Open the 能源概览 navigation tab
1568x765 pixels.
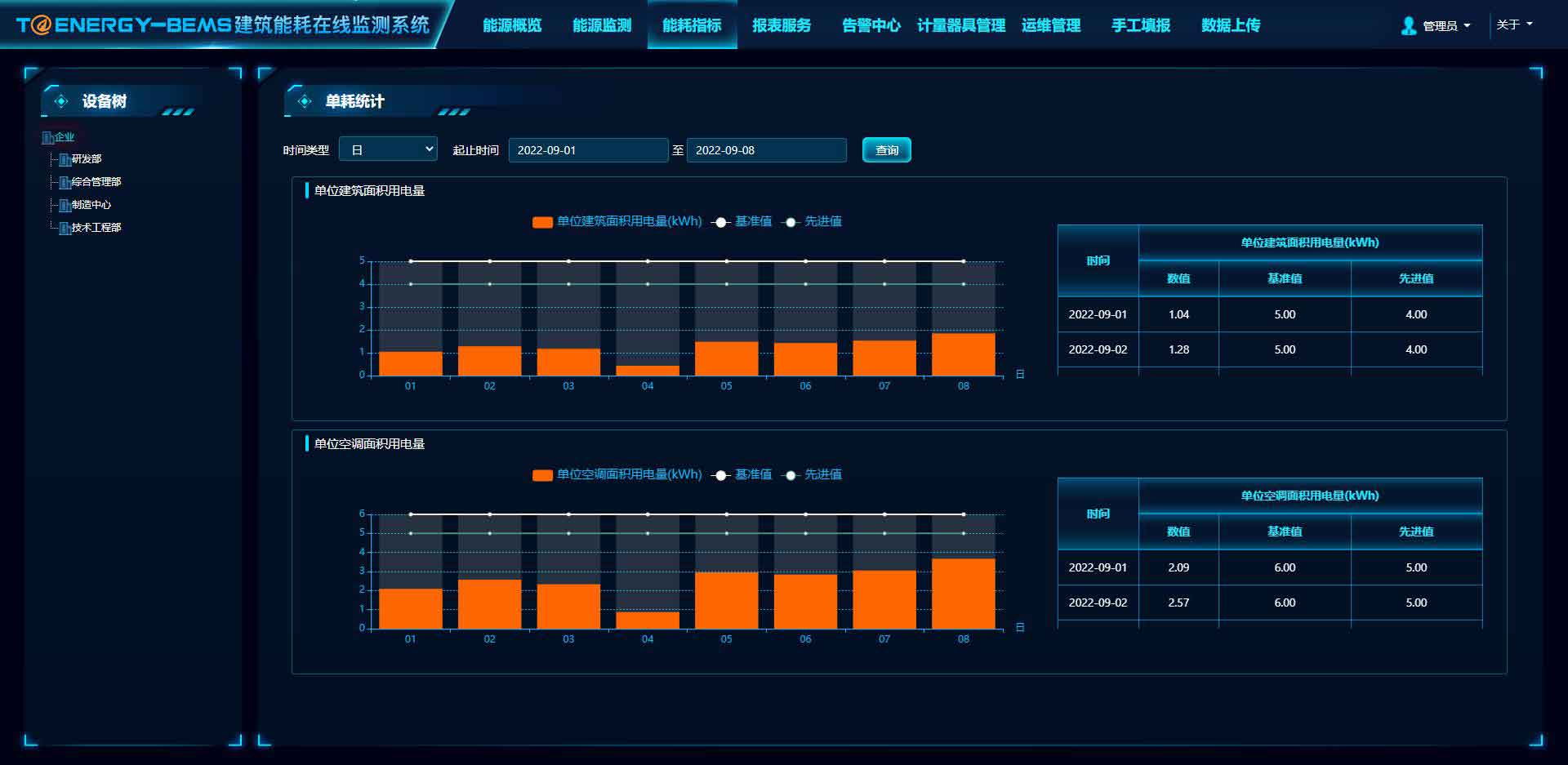512,25
